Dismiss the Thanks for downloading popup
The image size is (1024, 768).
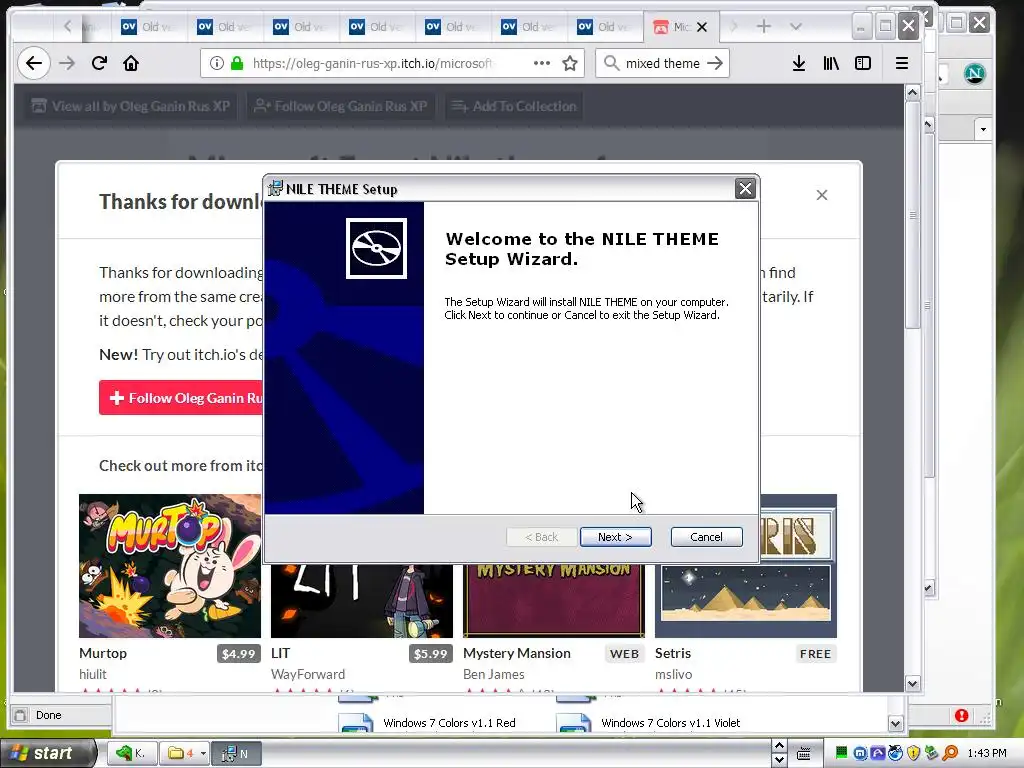822,195
